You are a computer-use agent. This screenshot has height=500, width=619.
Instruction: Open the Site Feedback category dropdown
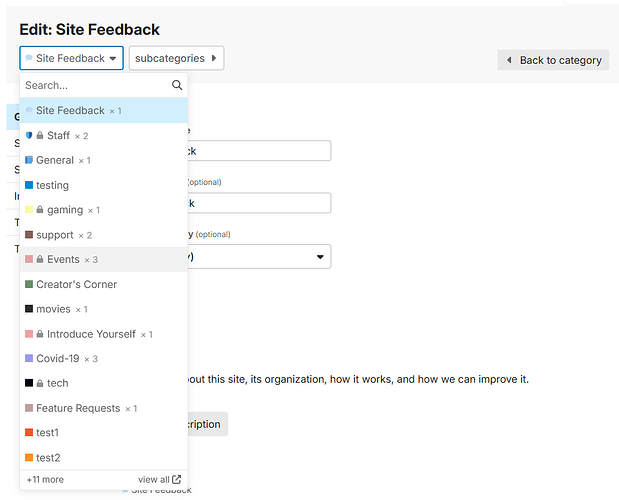click(x=71, y=58)
